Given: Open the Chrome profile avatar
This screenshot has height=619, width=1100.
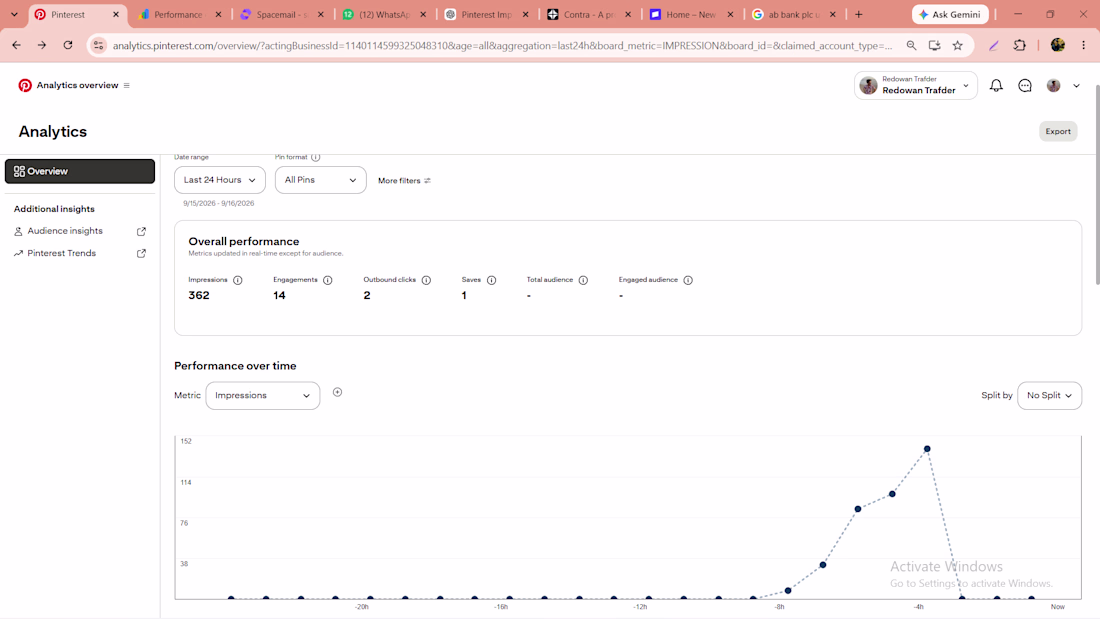Looking at the screenshot, I should [1058, 45].
